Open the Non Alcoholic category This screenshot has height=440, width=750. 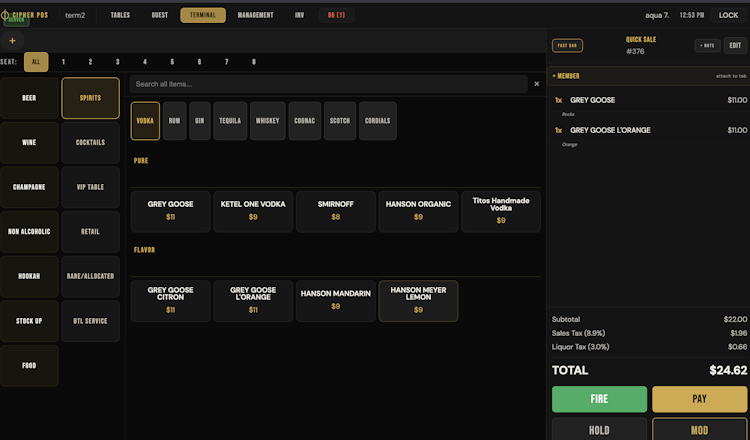[x=29, y=231]
